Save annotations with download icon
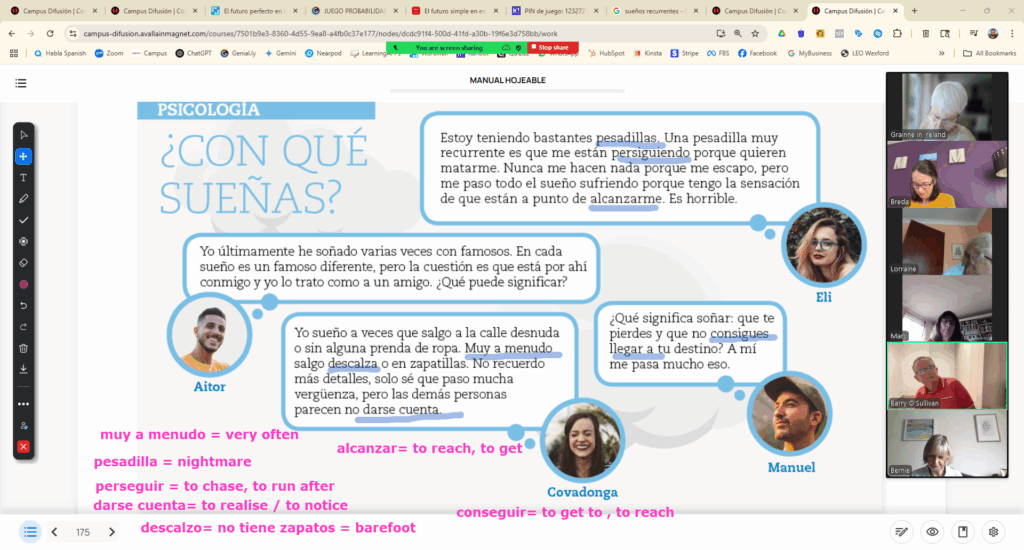Image resolution: width=1024 pixels, height=550 pixels. tap(24, 369)
